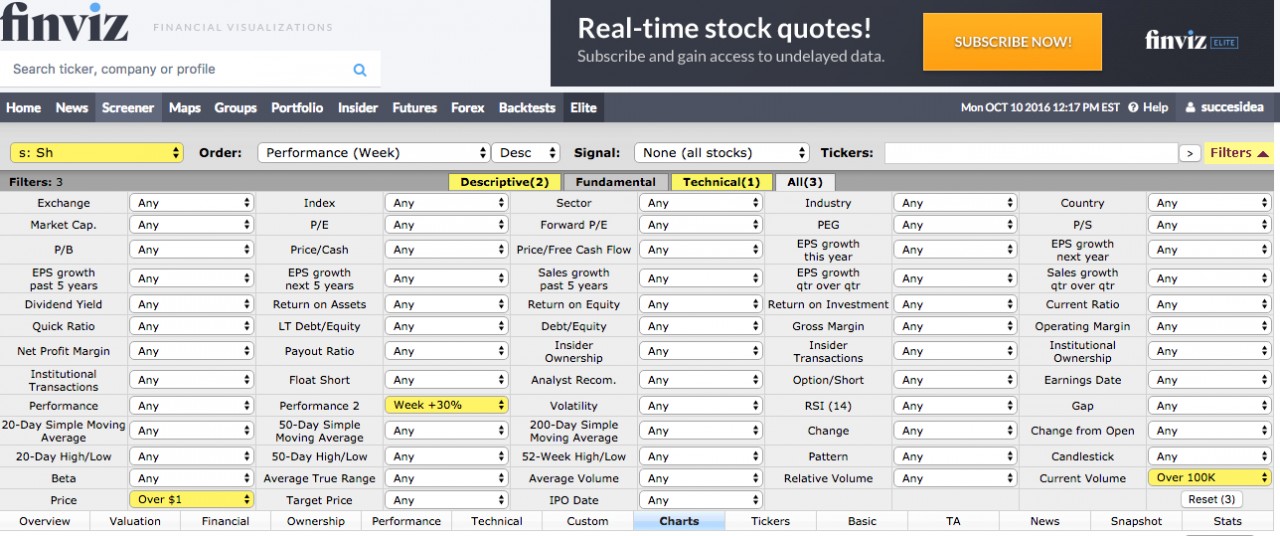The width and height of the screenshot is (1280, 536).
Task: Switch to the Overview view tab
Action: point(45,521)
